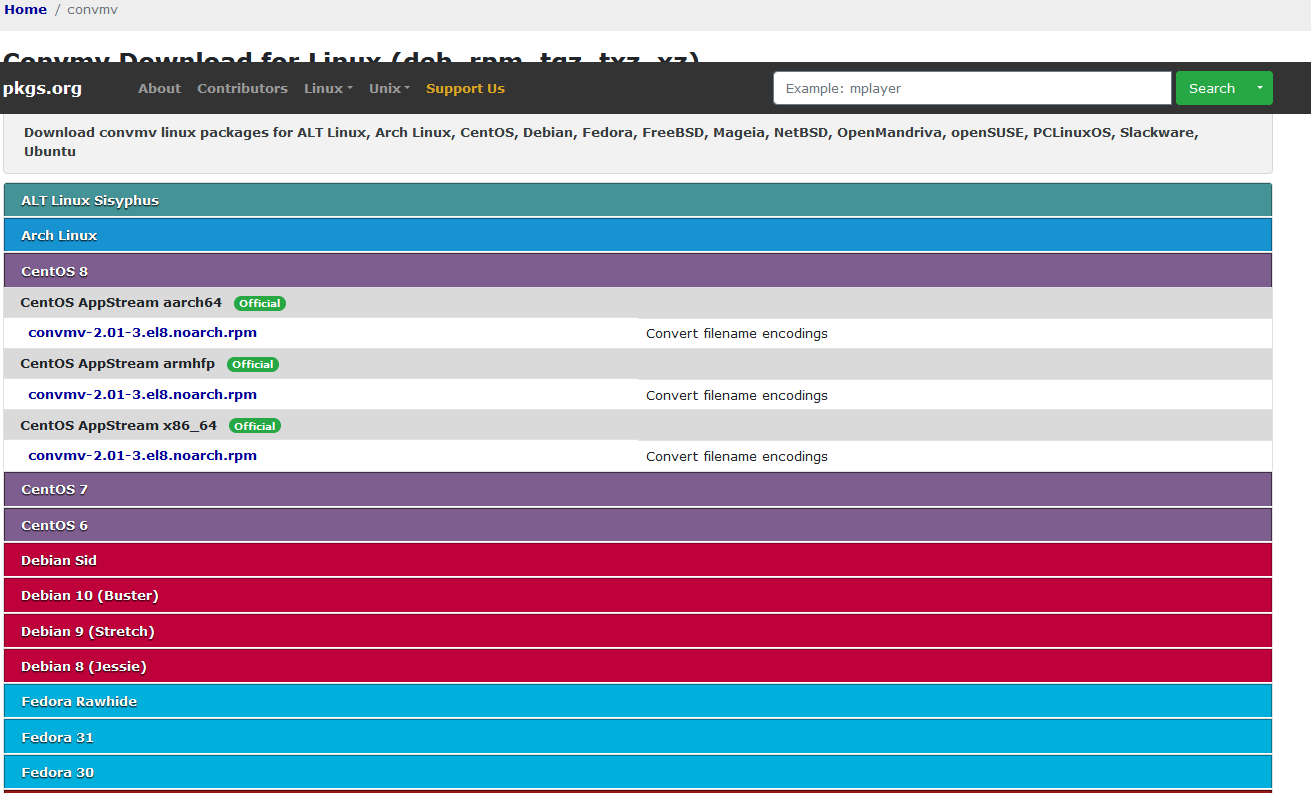Click the convmv breadcrumb text

[92, 9]
